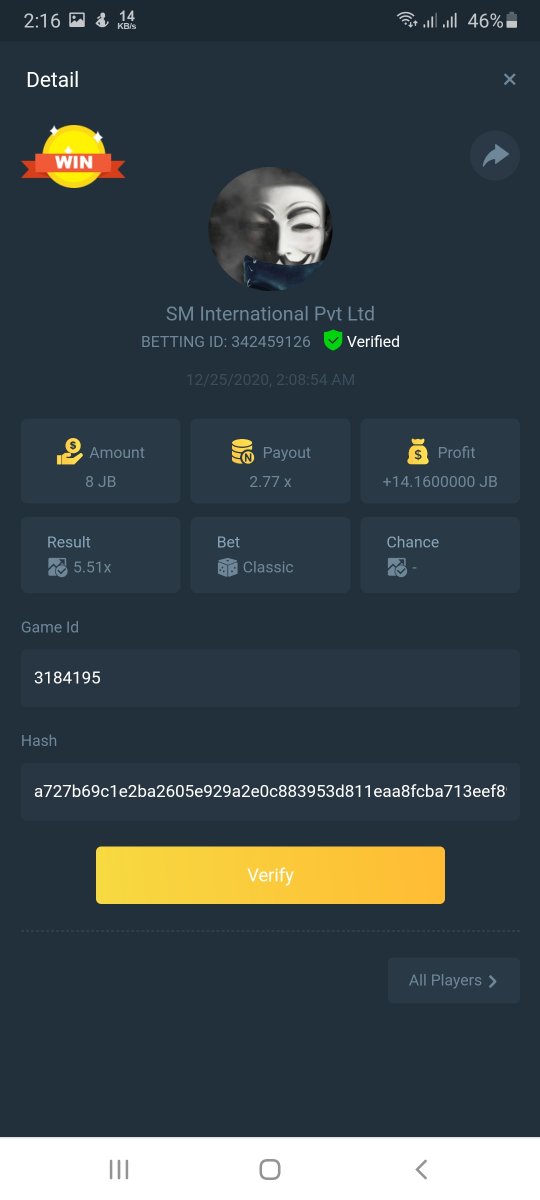
Task: Select the Hash value field
Action: [x=270, y=791]
